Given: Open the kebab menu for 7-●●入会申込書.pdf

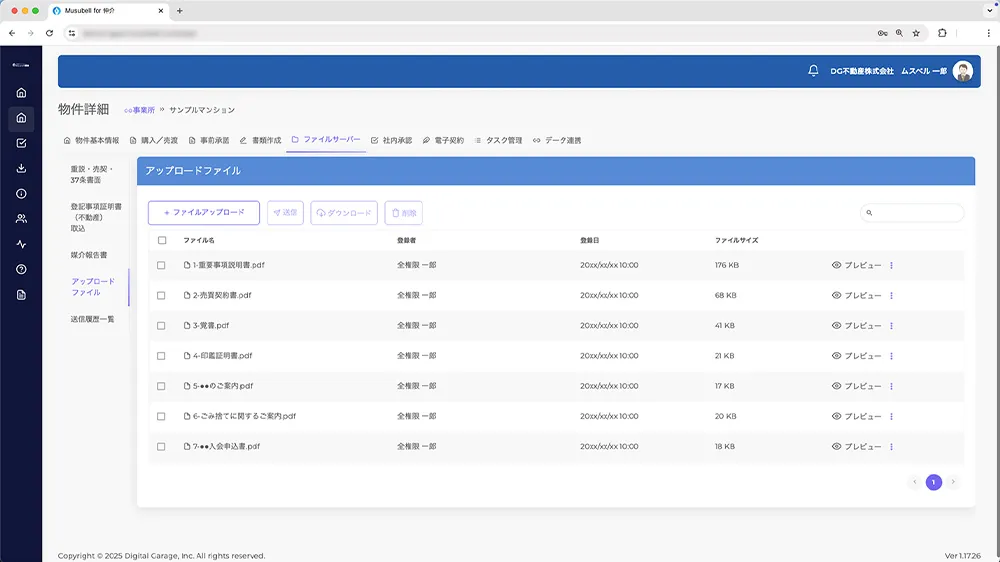Looking at the screenshot, I should (x=891, y=447).
